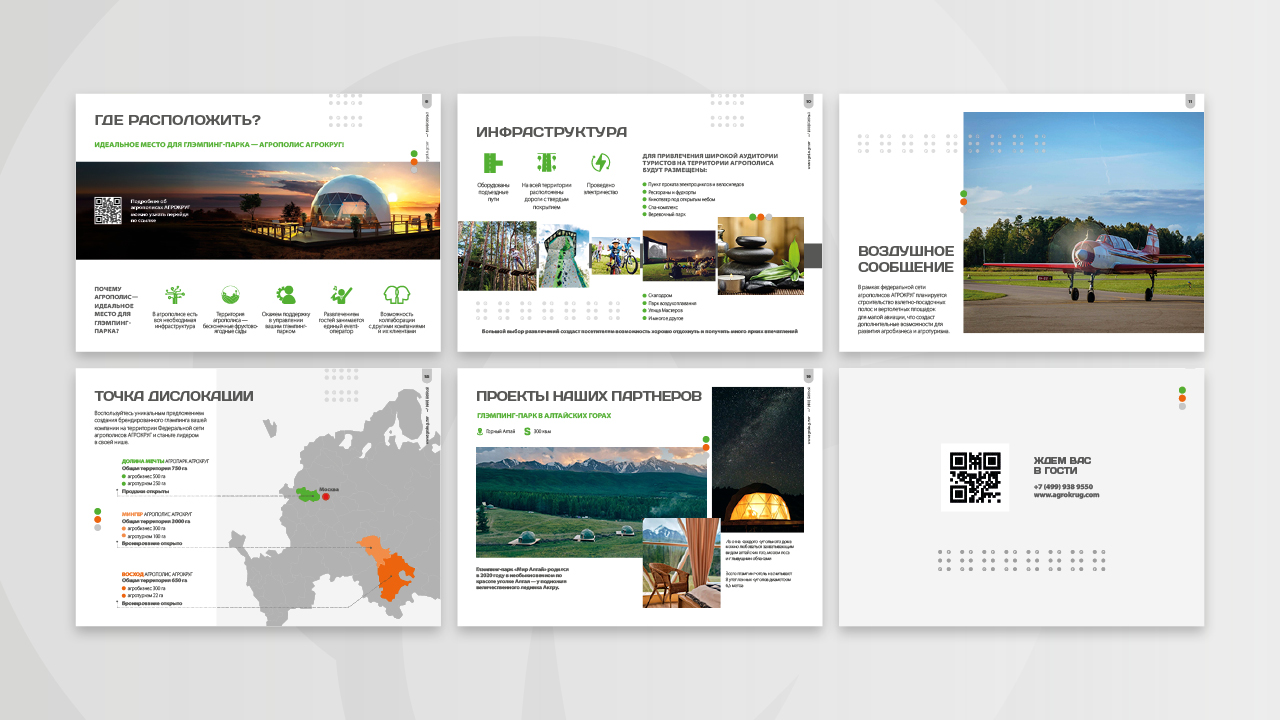Viewport: 1280px width, 720px height.
Task: Click the «ДОЛИНА МЕЧТЫ» agropark entry
Action: click(164, 461)
